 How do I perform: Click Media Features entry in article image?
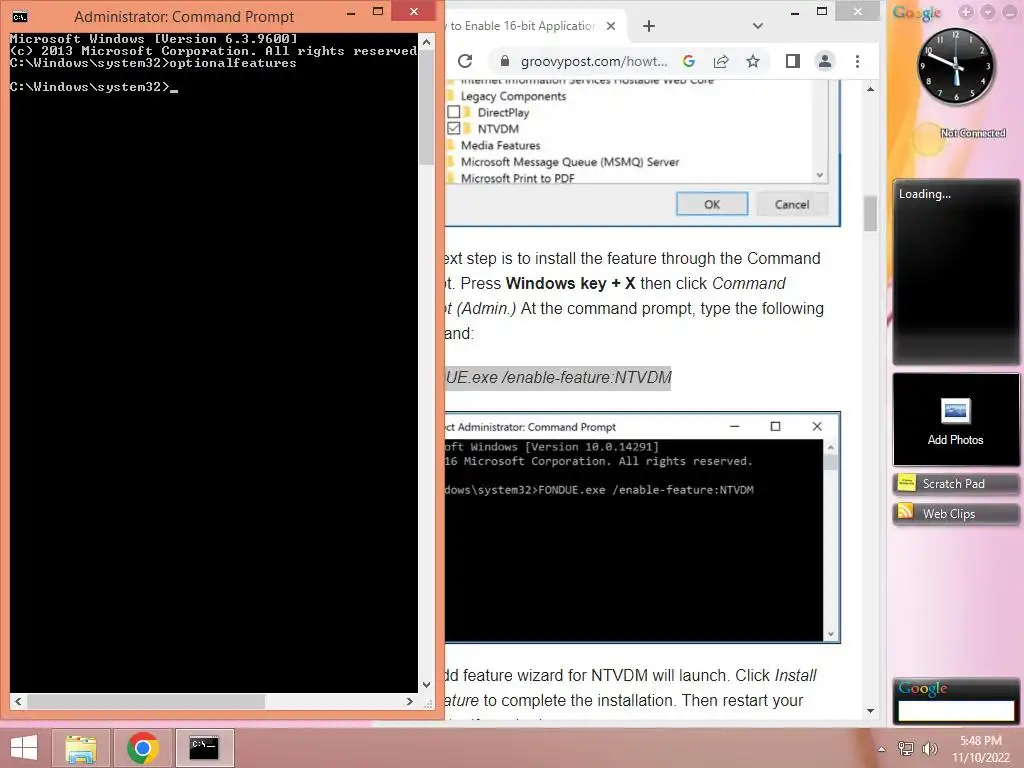[500, 146]
